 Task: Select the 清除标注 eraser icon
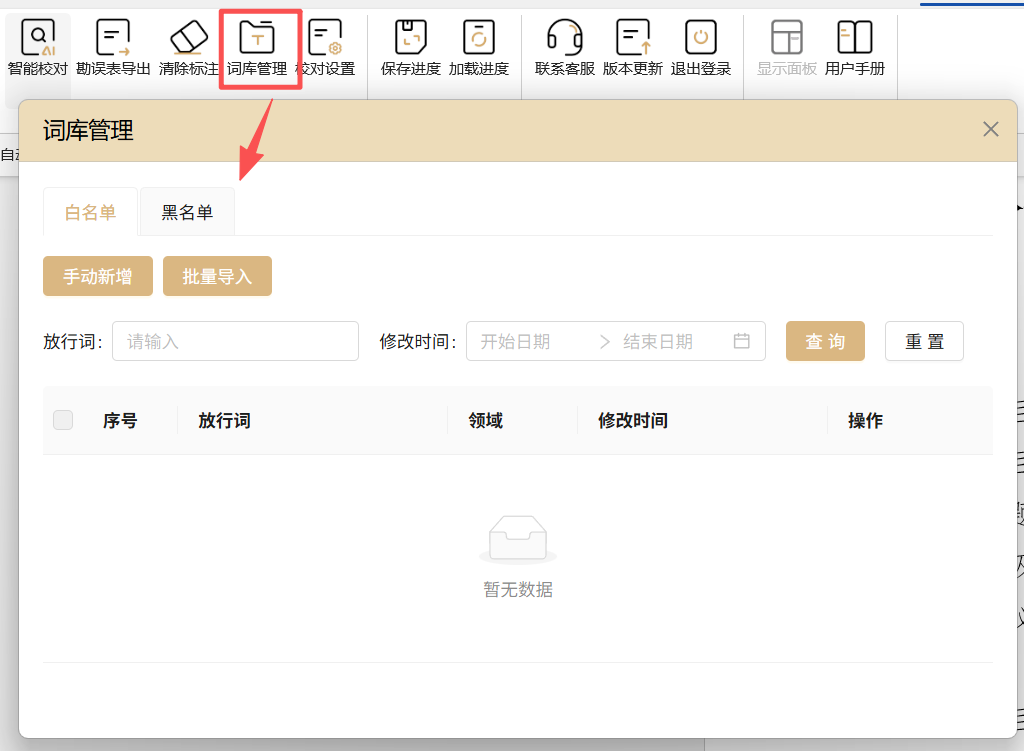pyautogui.click(x=188, y=40)
